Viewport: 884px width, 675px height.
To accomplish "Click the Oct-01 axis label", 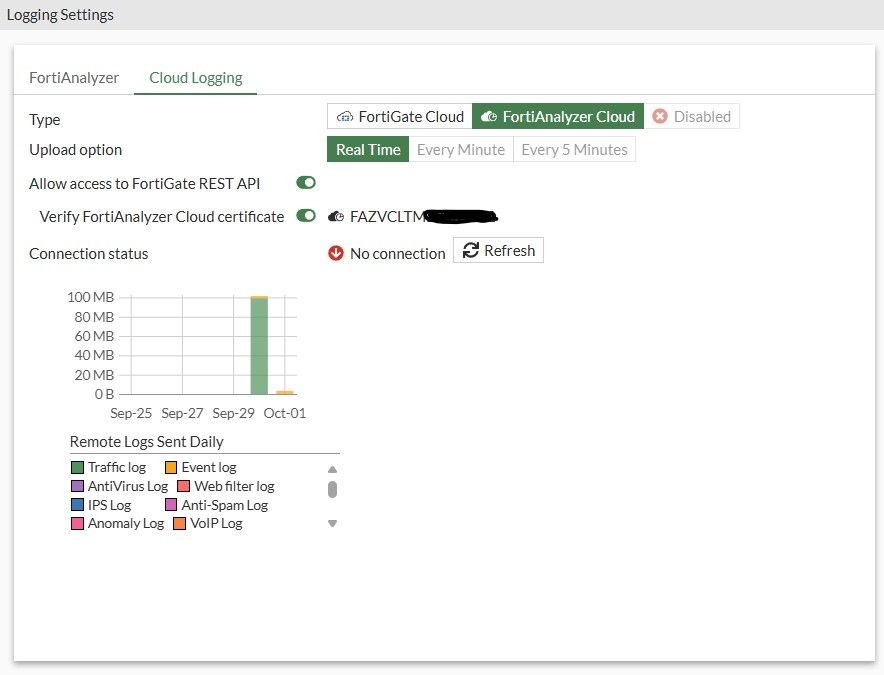I will pos(285,413).
